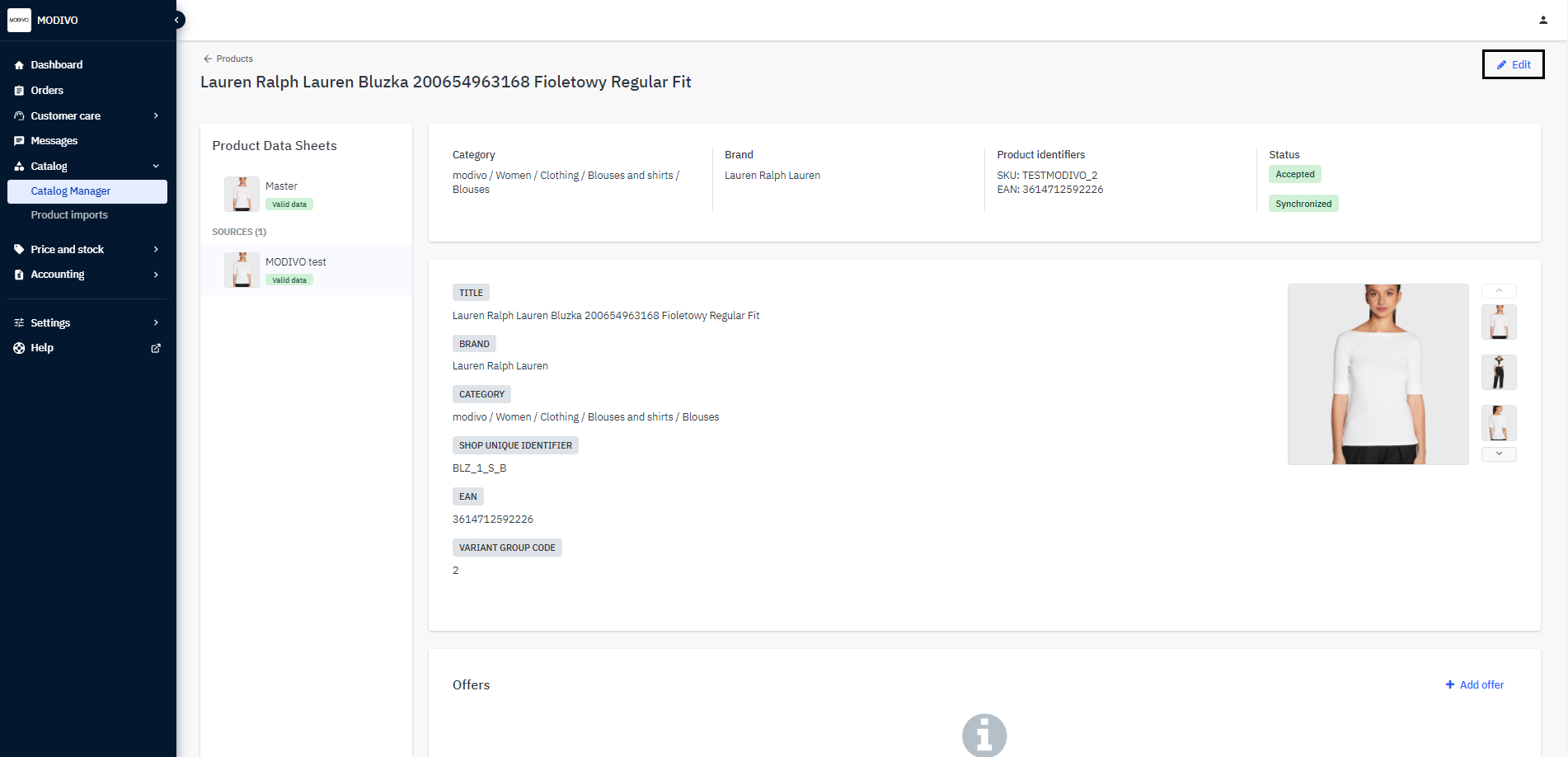Click the Accepted status badge
This screenshot has width=1568, height=757.
[1295, 174]
